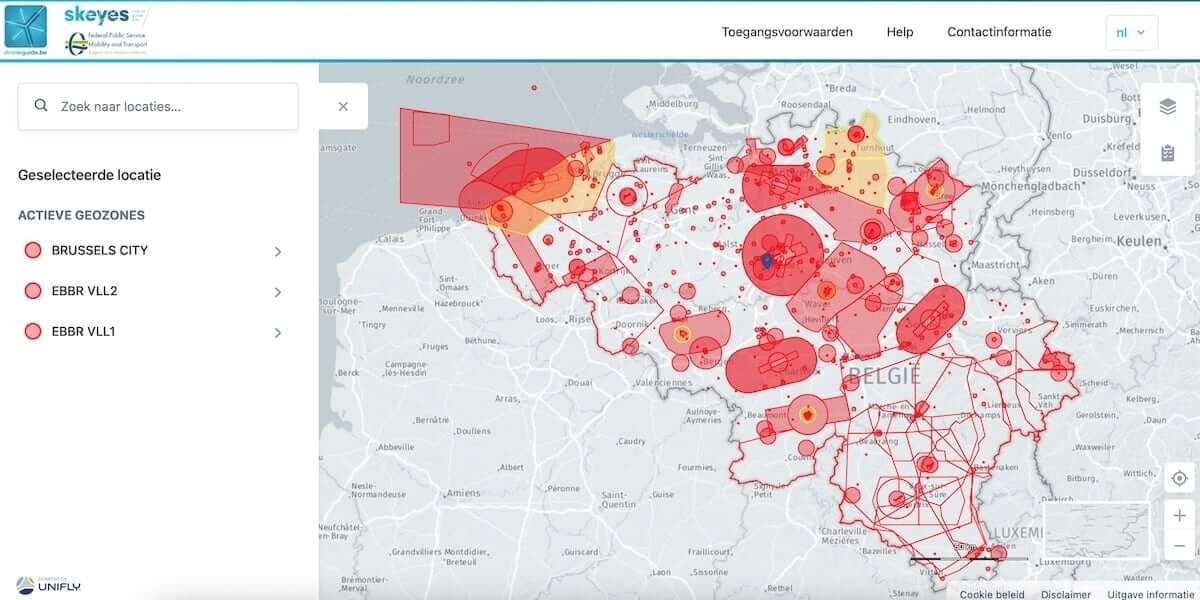Click the blue location marker on Brussels
Image resolution: width=1200 pixels, height=600 pixels.
coord(767,261)
